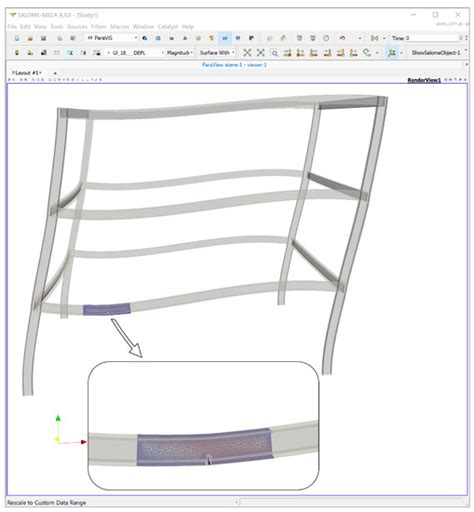Open the Tools menu
The image size is (474, 512).
pos(57,27)
